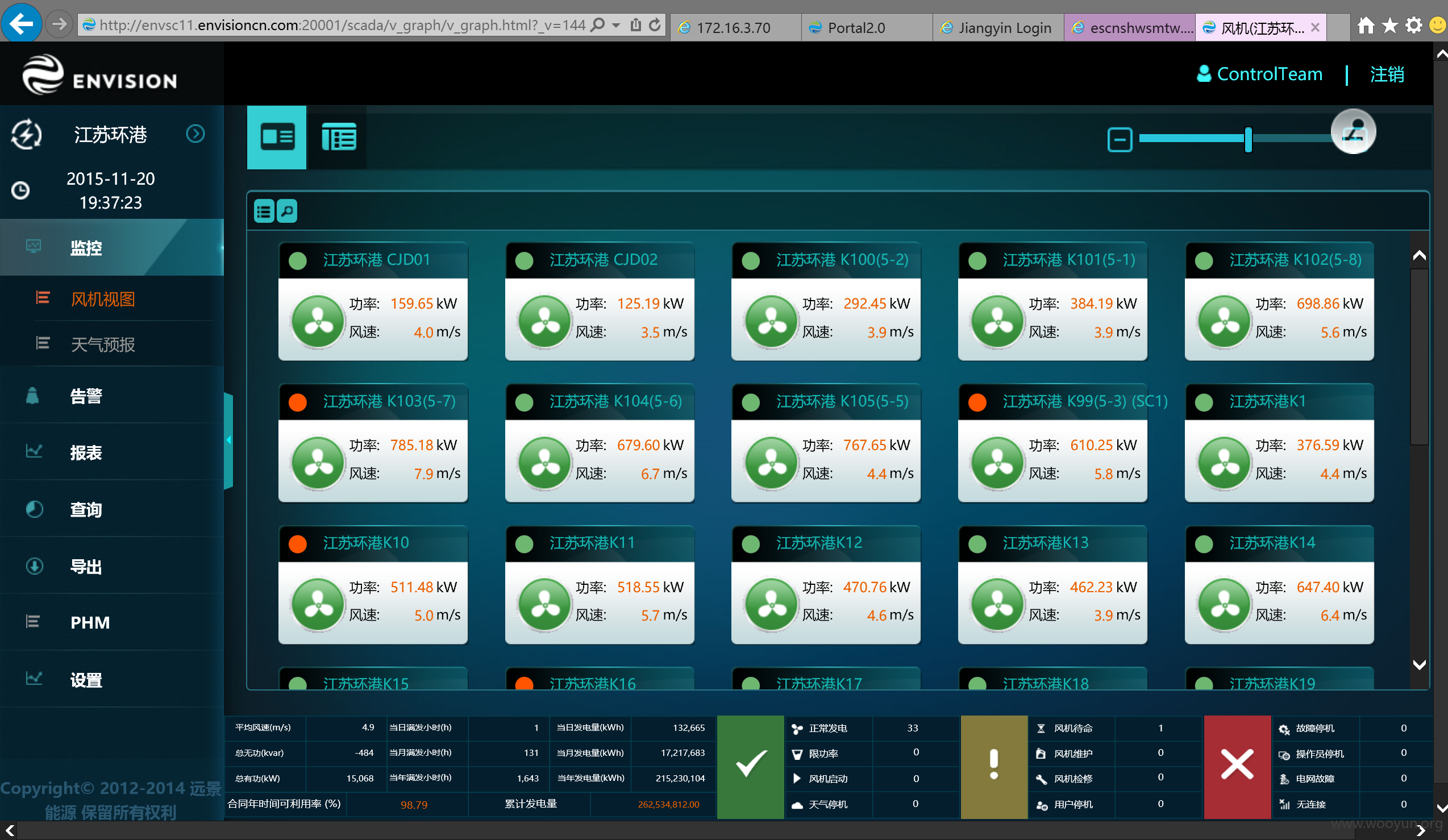Screen dimensions: 1448x840
Task: Click turbine panel scroll up arrow
Action: (1418, 255)
